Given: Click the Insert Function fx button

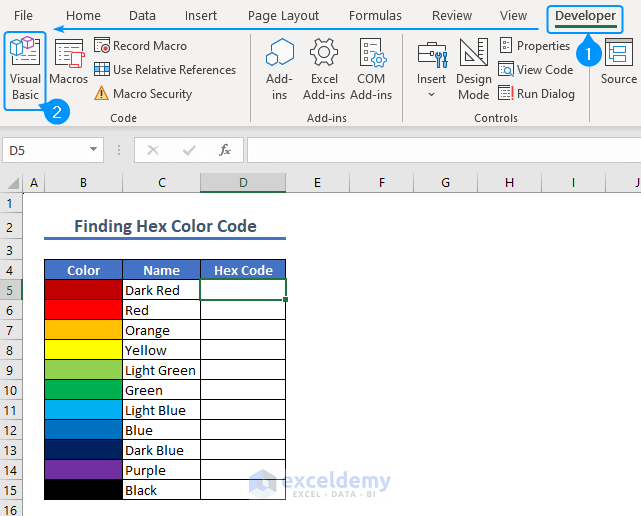Looking at the screenshot, I should pos(225,150).
